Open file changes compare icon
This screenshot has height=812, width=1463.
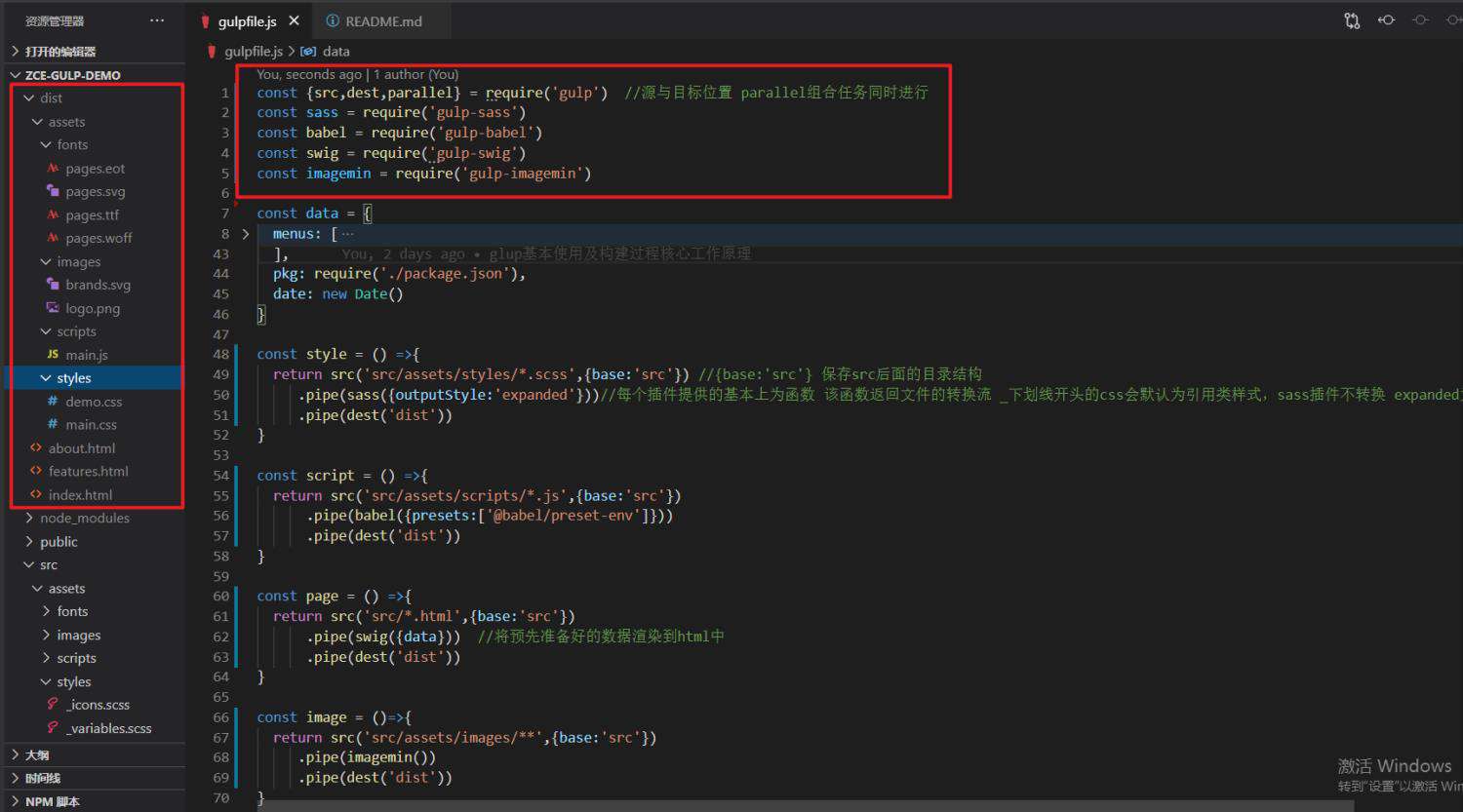1352,20
